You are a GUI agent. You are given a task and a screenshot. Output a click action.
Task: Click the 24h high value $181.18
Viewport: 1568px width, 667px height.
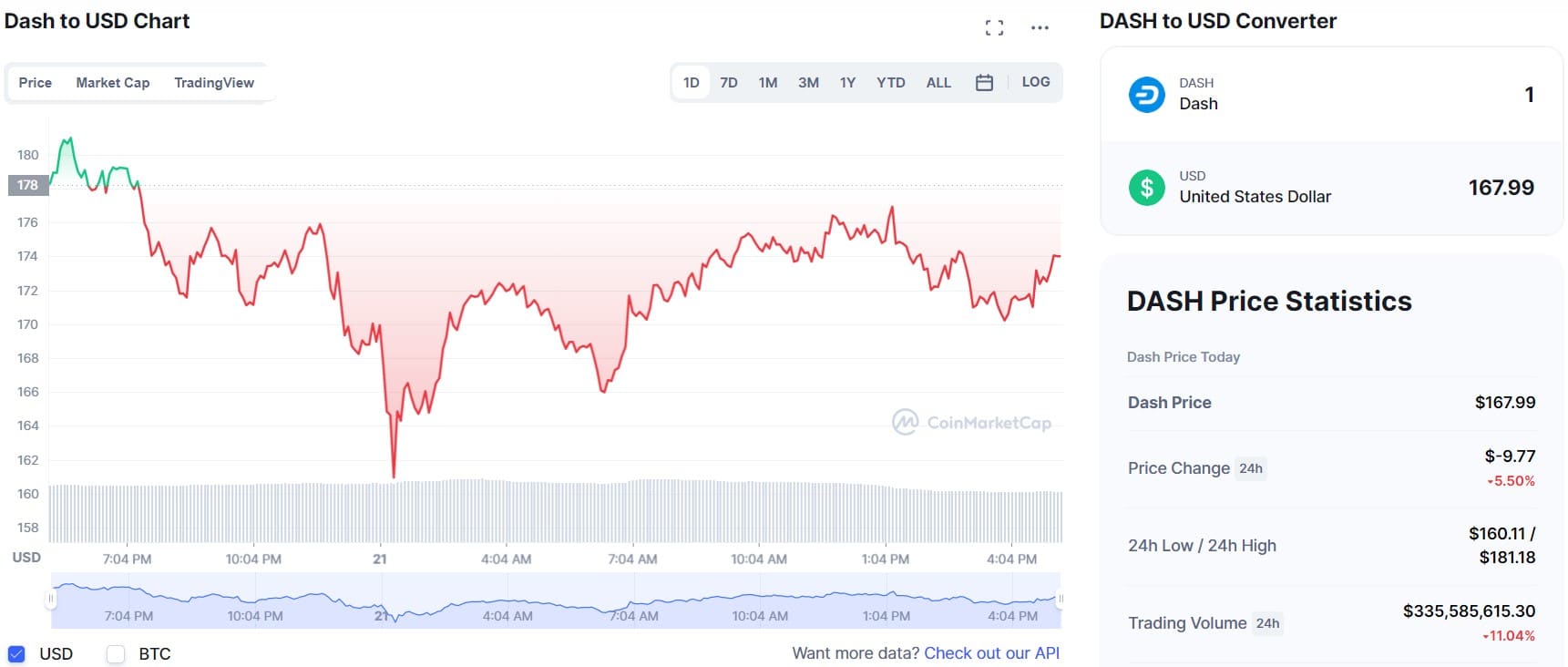click(1507, 558)
